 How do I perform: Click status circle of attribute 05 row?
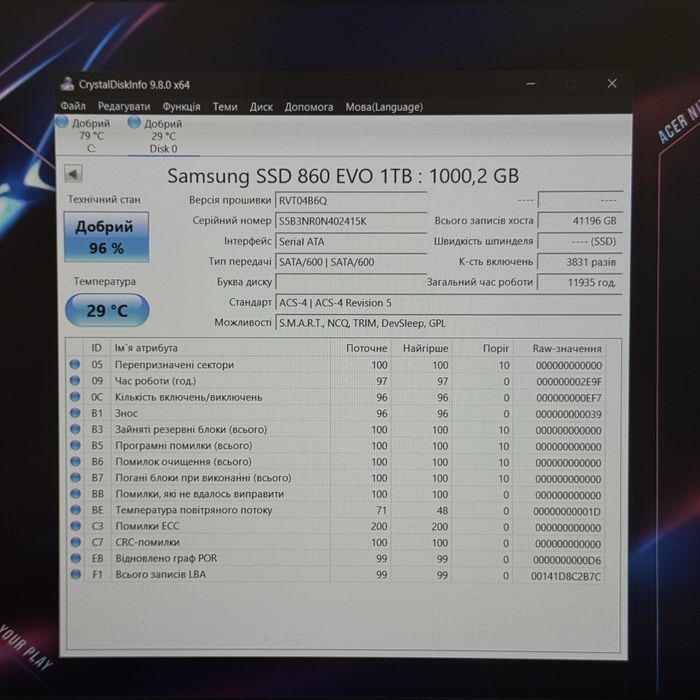(x=75, y=364)
